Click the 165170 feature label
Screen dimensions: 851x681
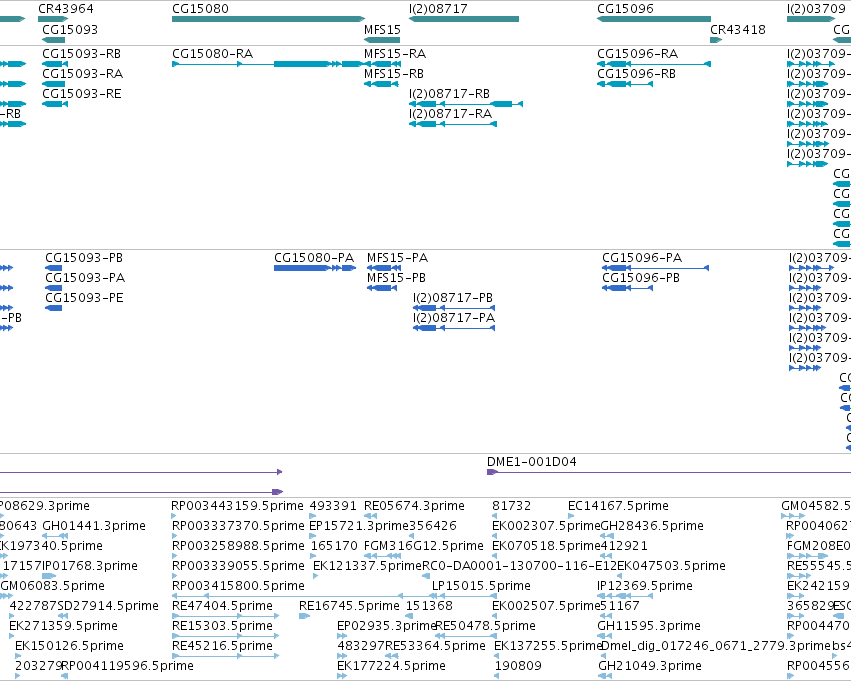pos(334,546)
